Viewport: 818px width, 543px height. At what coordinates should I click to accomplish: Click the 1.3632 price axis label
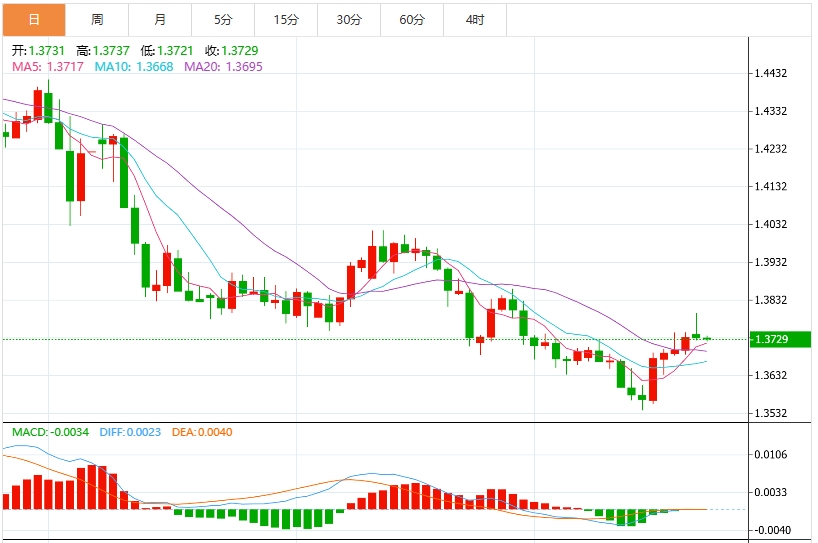(771, 375)
